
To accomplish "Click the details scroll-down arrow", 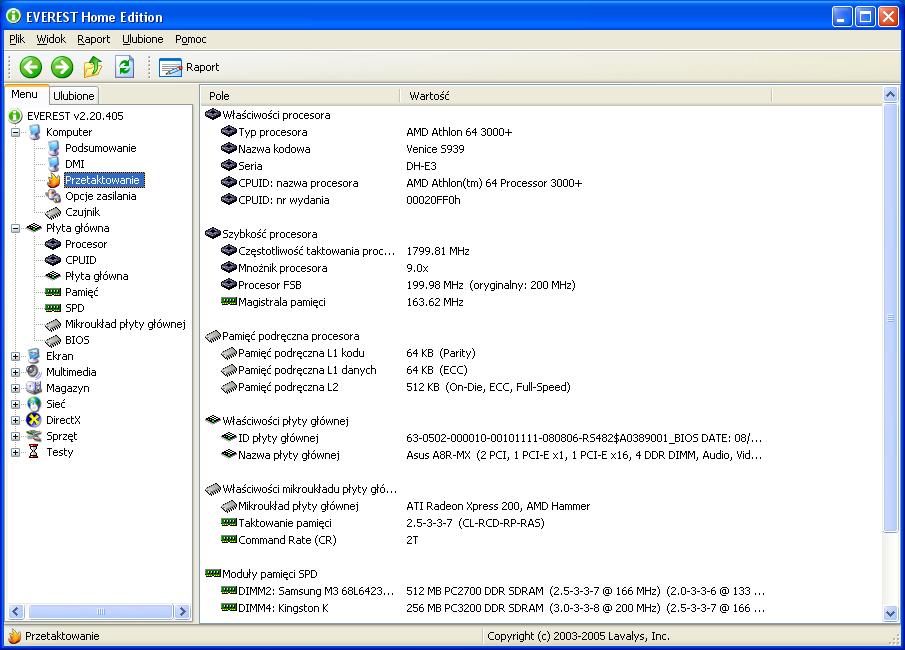I will pos(891,614).
